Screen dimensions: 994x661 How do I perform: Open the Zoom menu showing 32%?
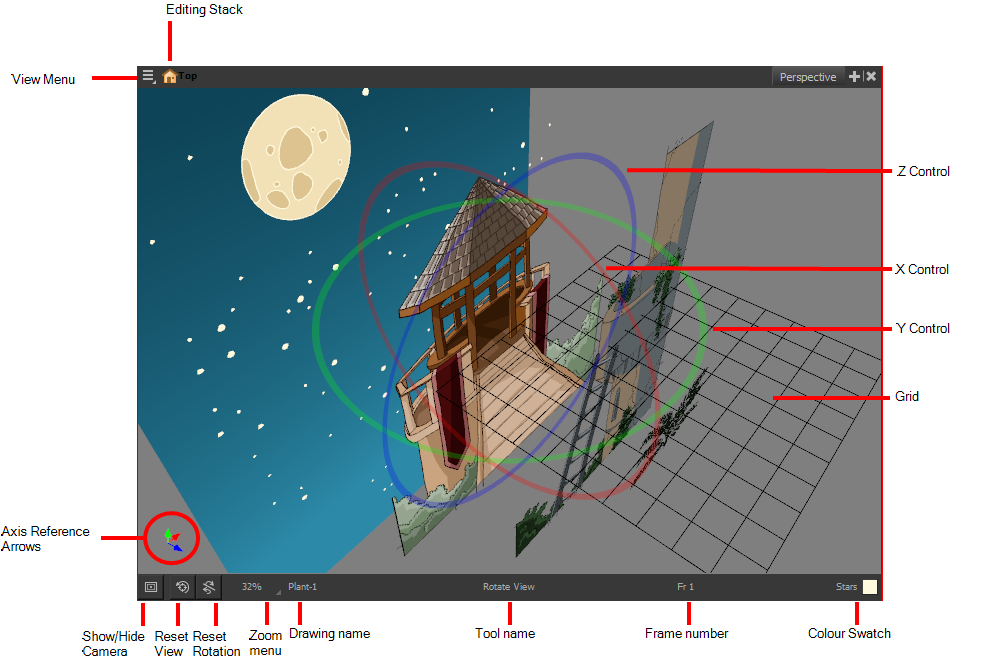click(251, 587)
